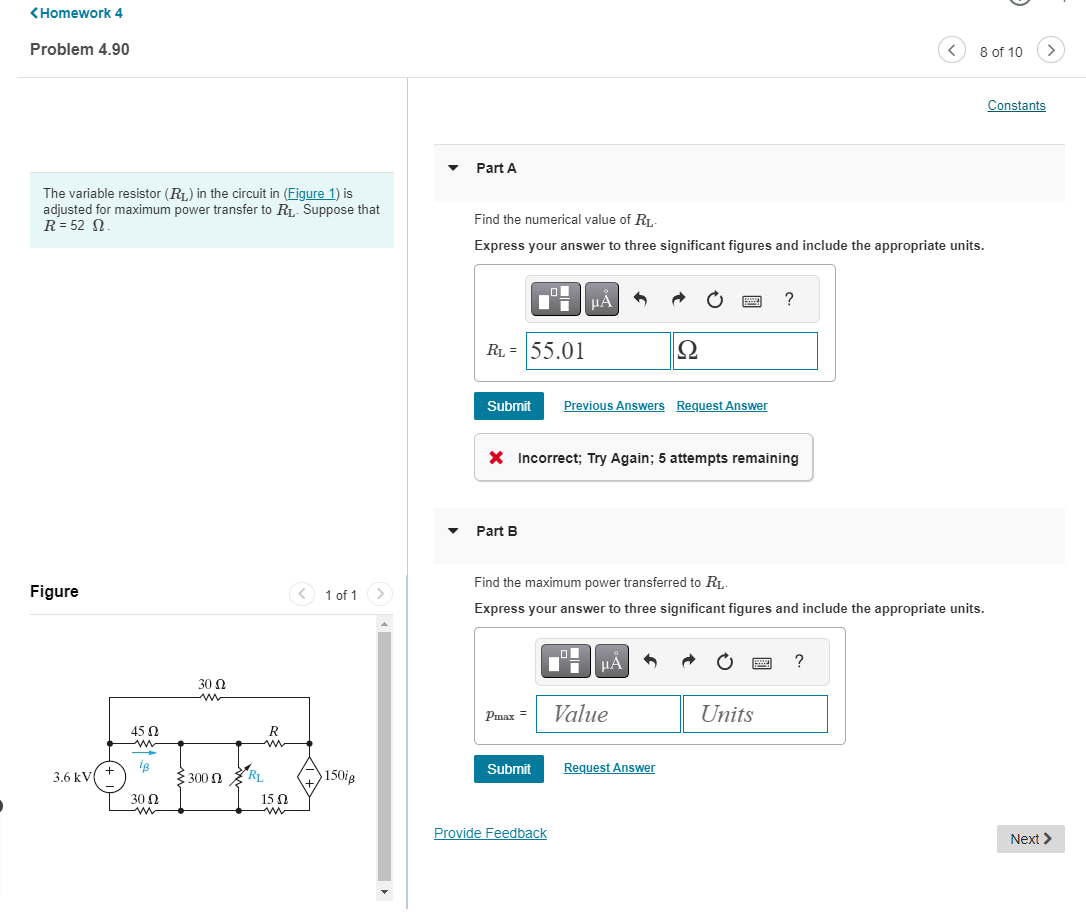Select the μA units icon in Part A
1086x923 pixels.
(601, 298)
